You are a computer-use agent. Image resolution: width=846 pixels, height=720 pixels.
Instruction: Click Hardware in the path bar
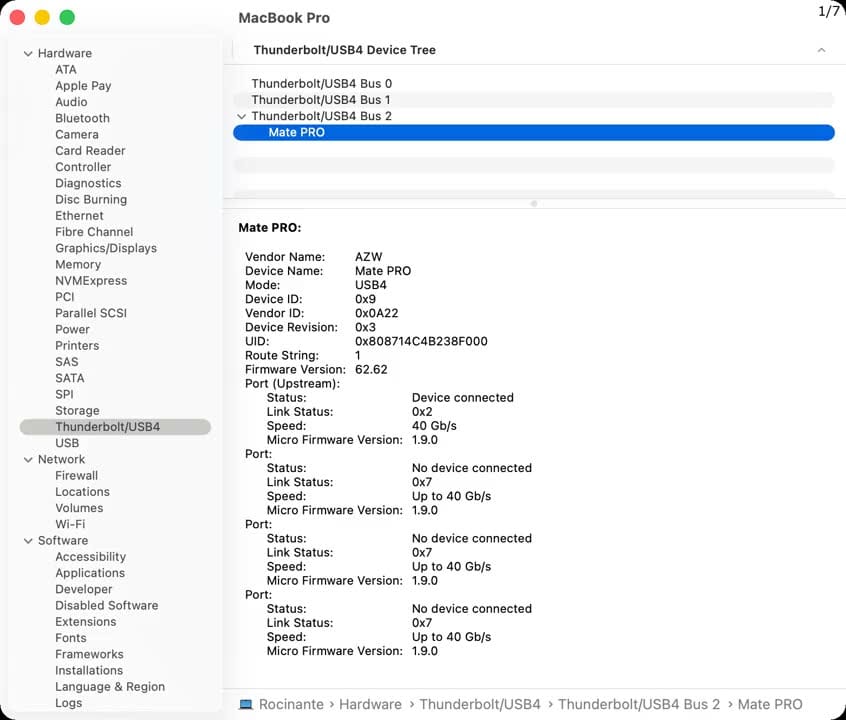(370, 704)
